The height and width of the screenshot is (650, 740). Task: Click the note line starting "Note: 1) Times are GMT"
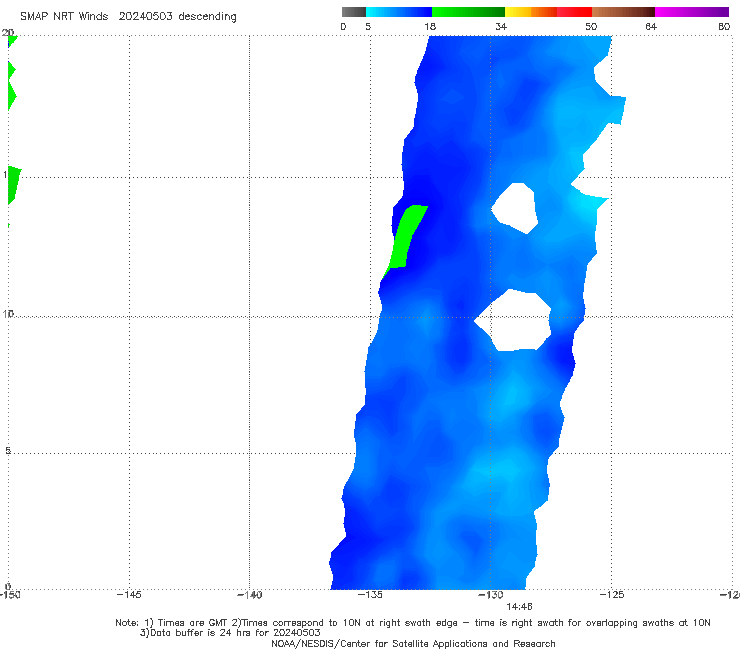413,623
